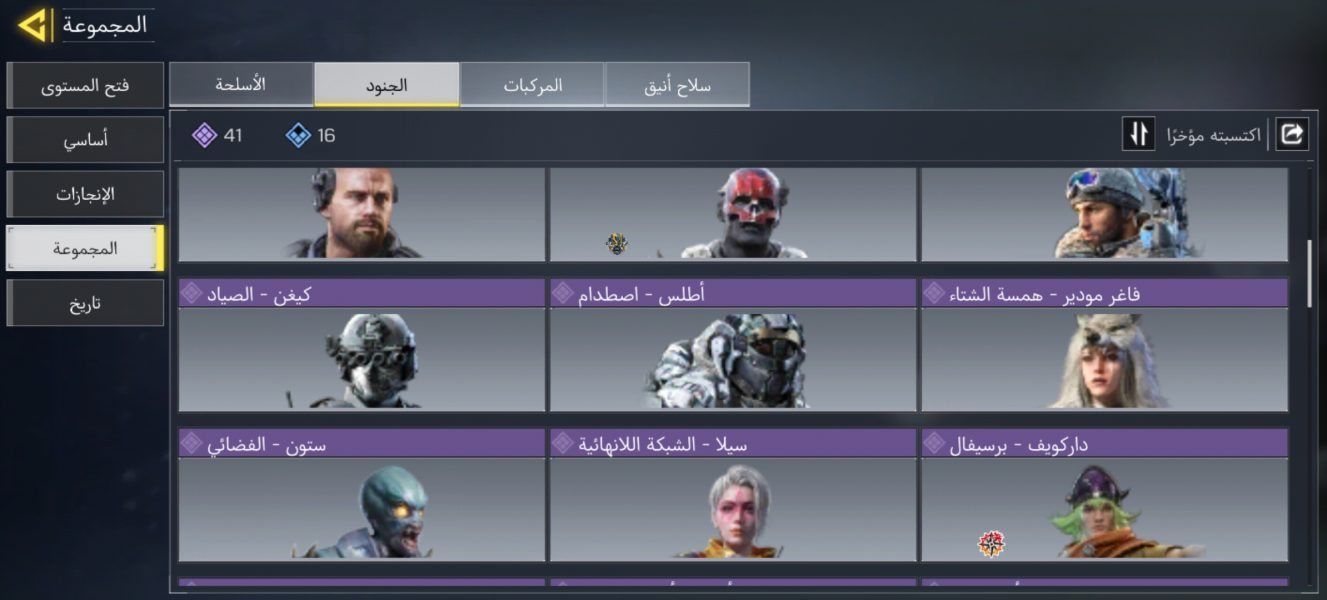This screenshot has height=600, width=1327.
Task: Select the تاريخ sidebar entry
Action: click(85, 303)
